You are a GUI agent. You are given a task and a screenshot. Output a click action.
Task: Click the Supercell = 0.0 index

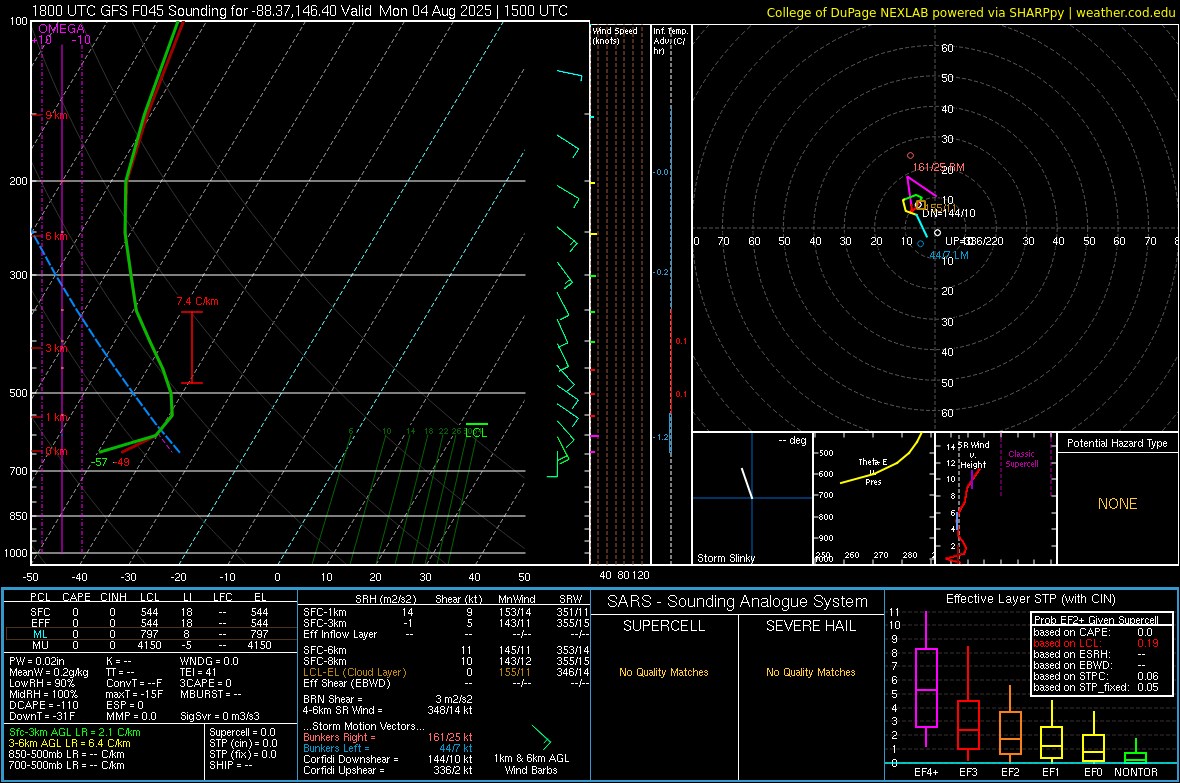pos(242,732)
